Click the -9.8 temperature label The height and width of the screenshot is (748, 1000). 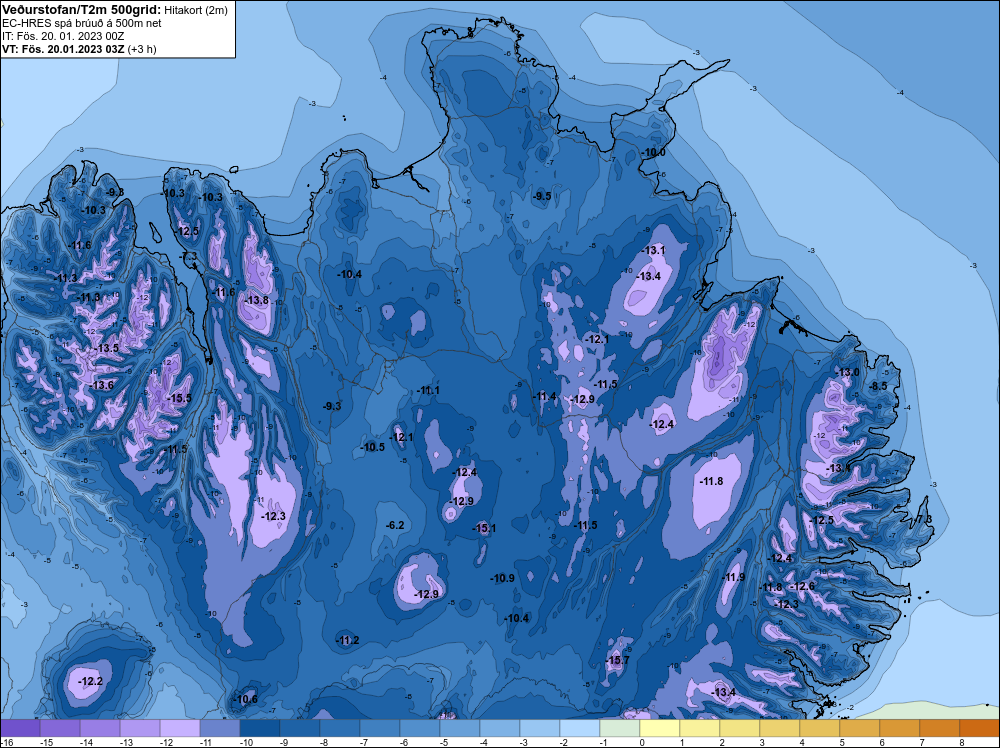[114, 192]
